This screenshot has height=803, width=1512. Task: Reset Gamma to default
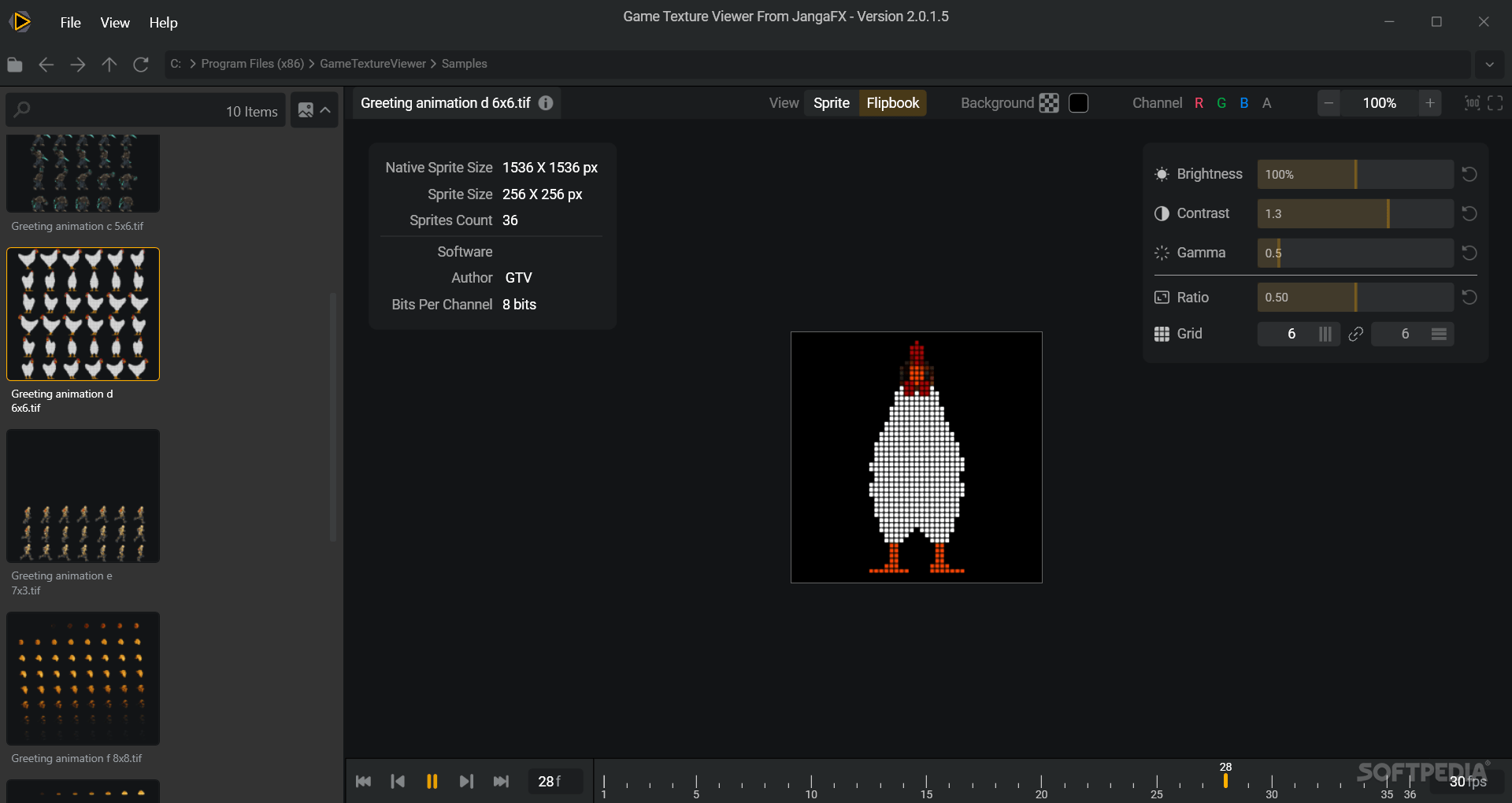pos(1469,253)
